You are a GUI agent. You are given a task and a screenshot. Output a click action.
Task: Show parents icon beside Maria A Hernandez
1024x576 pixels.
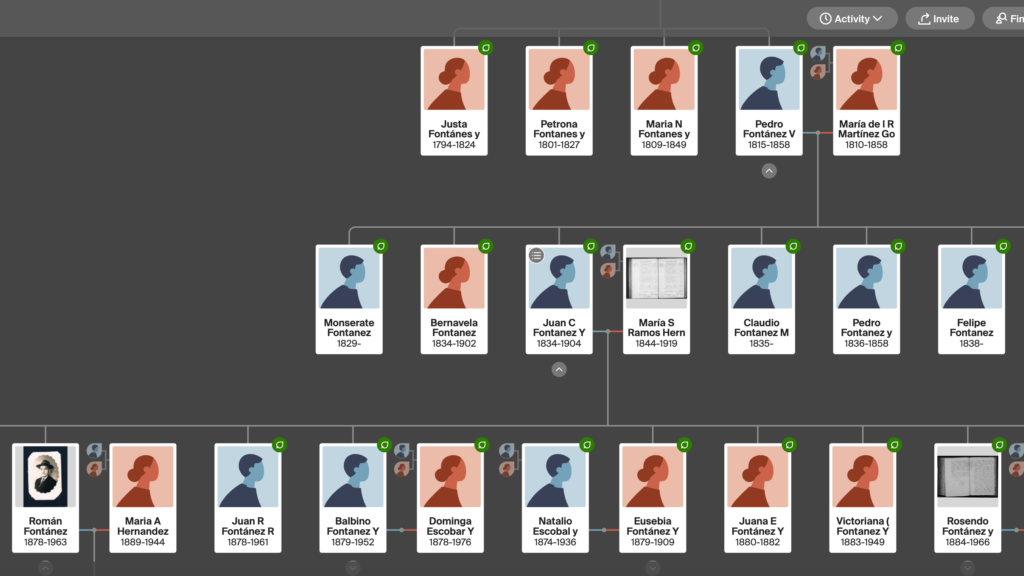[95, 460]
